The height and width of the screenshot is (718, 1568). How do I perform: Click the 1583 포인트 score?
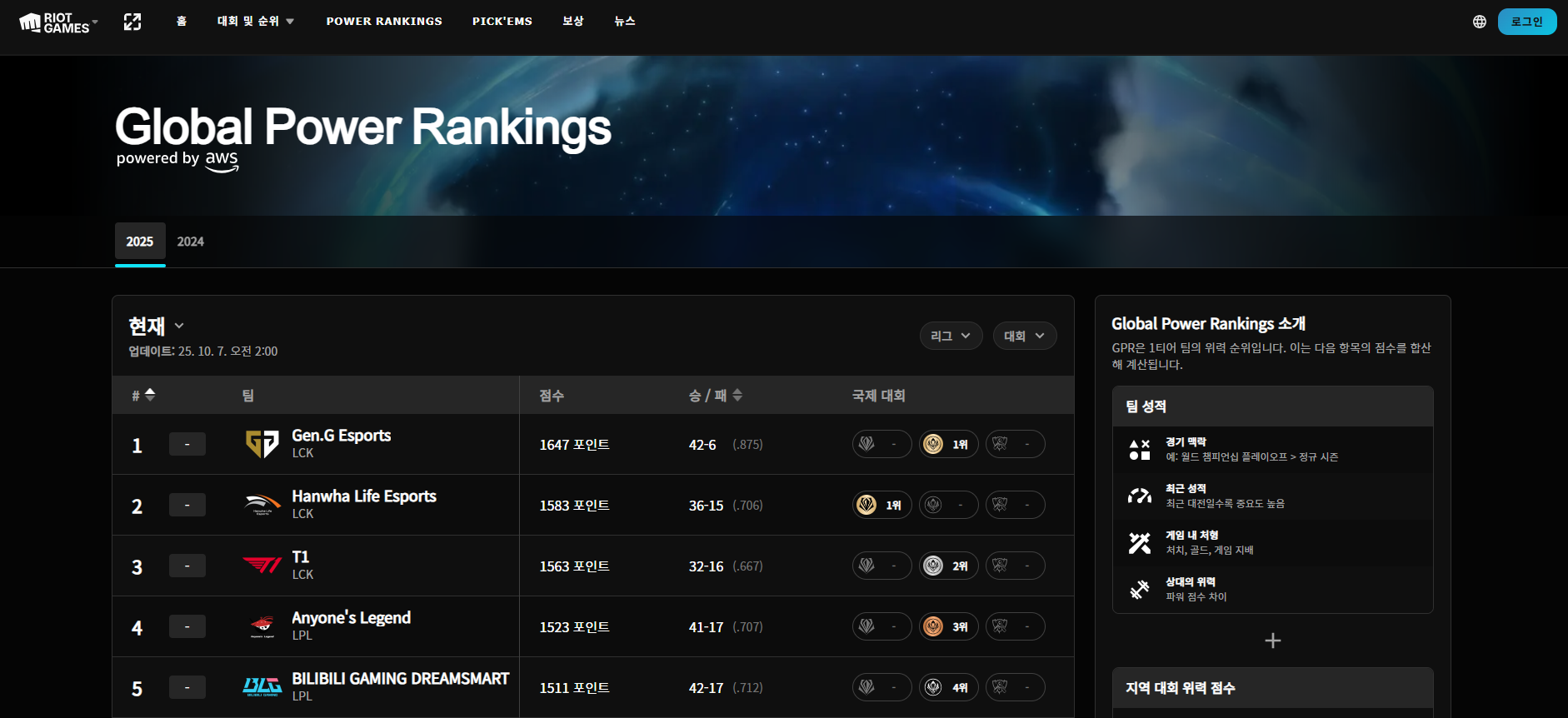pyautogui.click(x=574, y=506)
